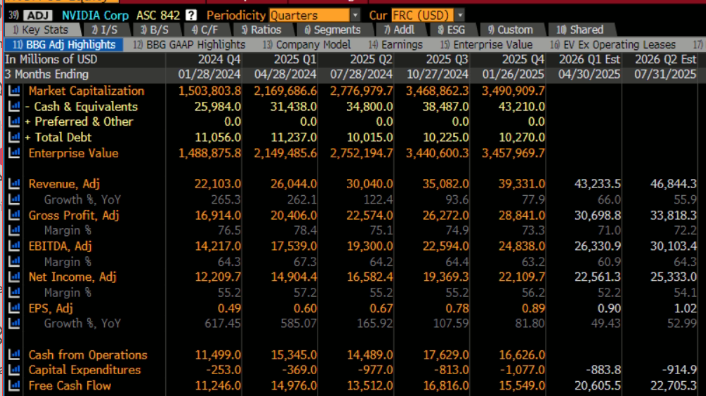
Task: Select BBG GAAP Highlights sub-tab
Action: (189, 45)
